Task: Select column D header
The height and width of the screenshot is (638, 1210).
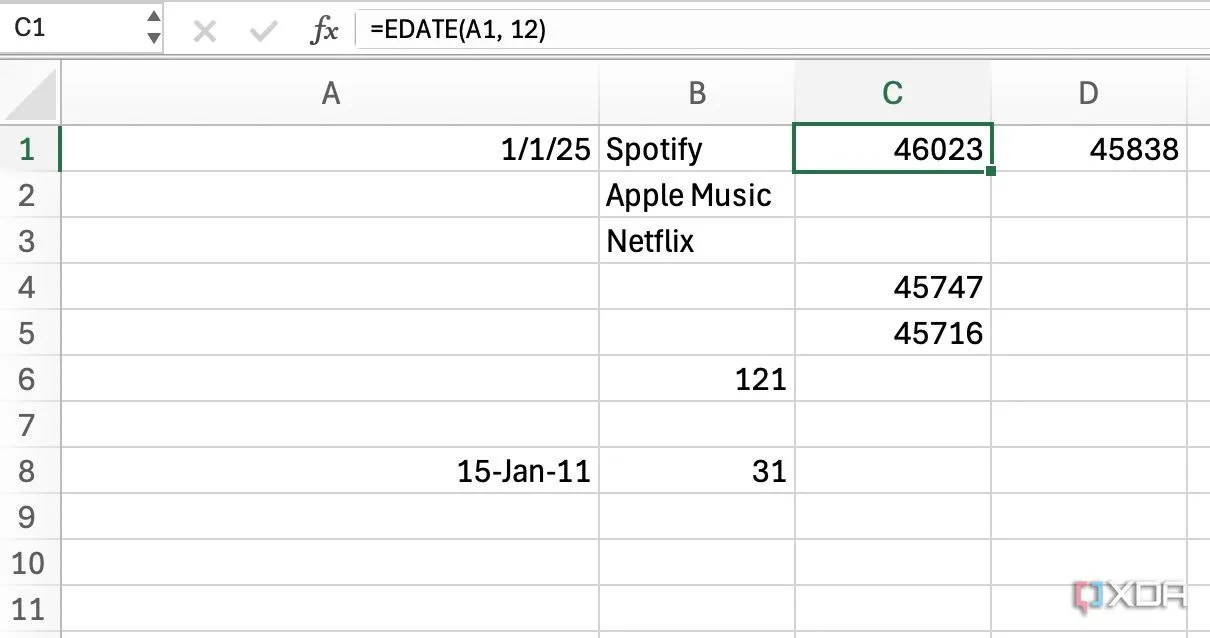Action: click(1088, 94)
